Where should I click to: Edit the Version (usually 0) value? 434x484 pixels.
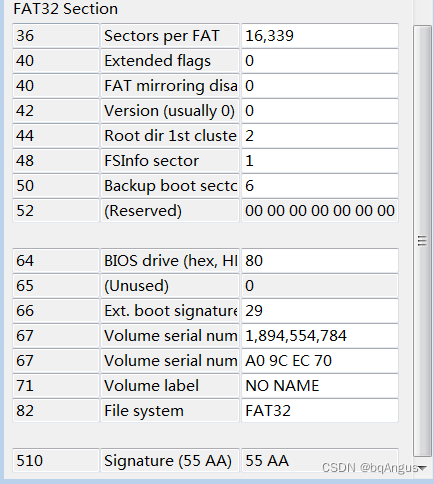coord(320,111)
